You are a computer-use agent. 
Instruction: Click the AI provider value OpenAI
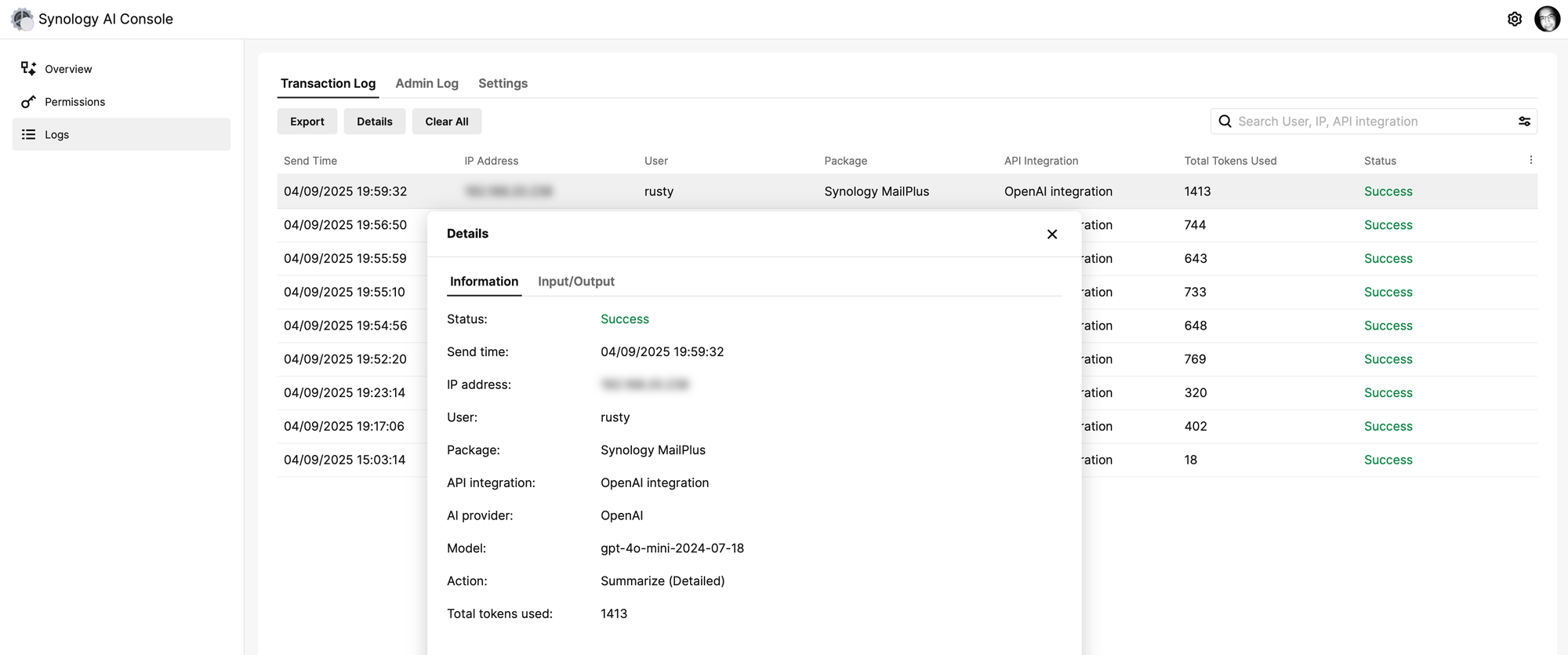tap(622, 515)
